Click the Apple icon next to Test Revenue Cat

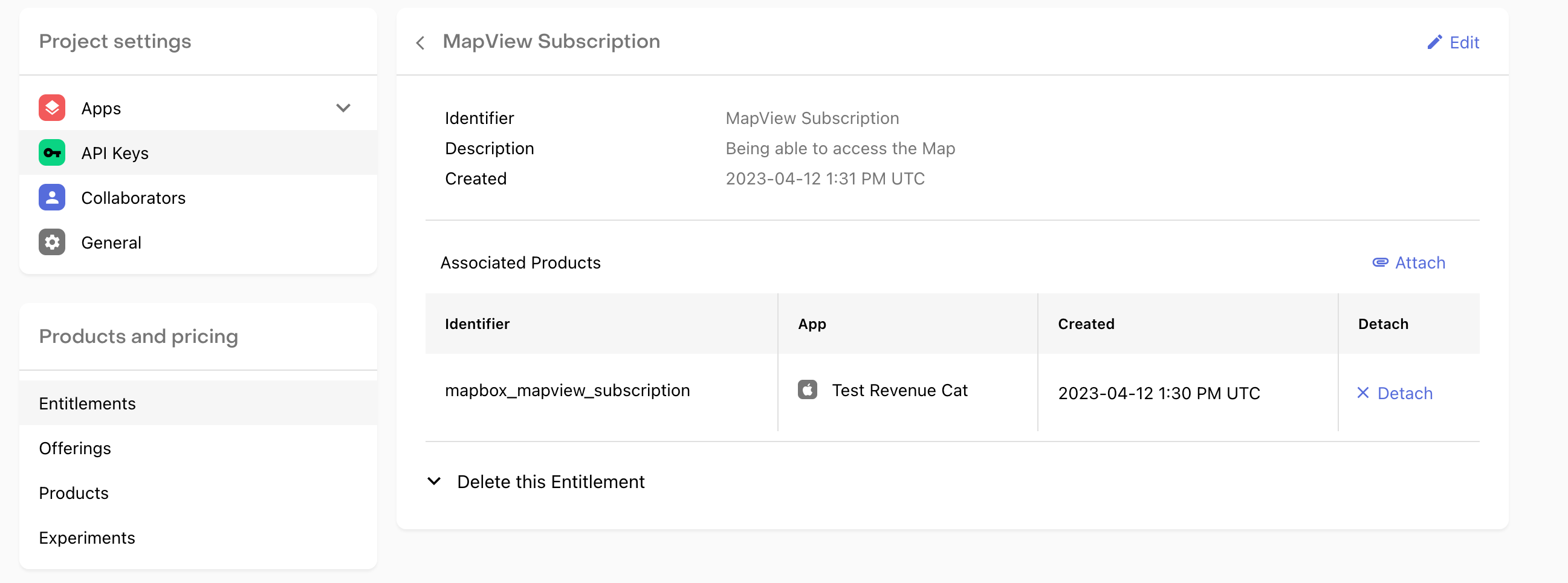coord(807,389)
